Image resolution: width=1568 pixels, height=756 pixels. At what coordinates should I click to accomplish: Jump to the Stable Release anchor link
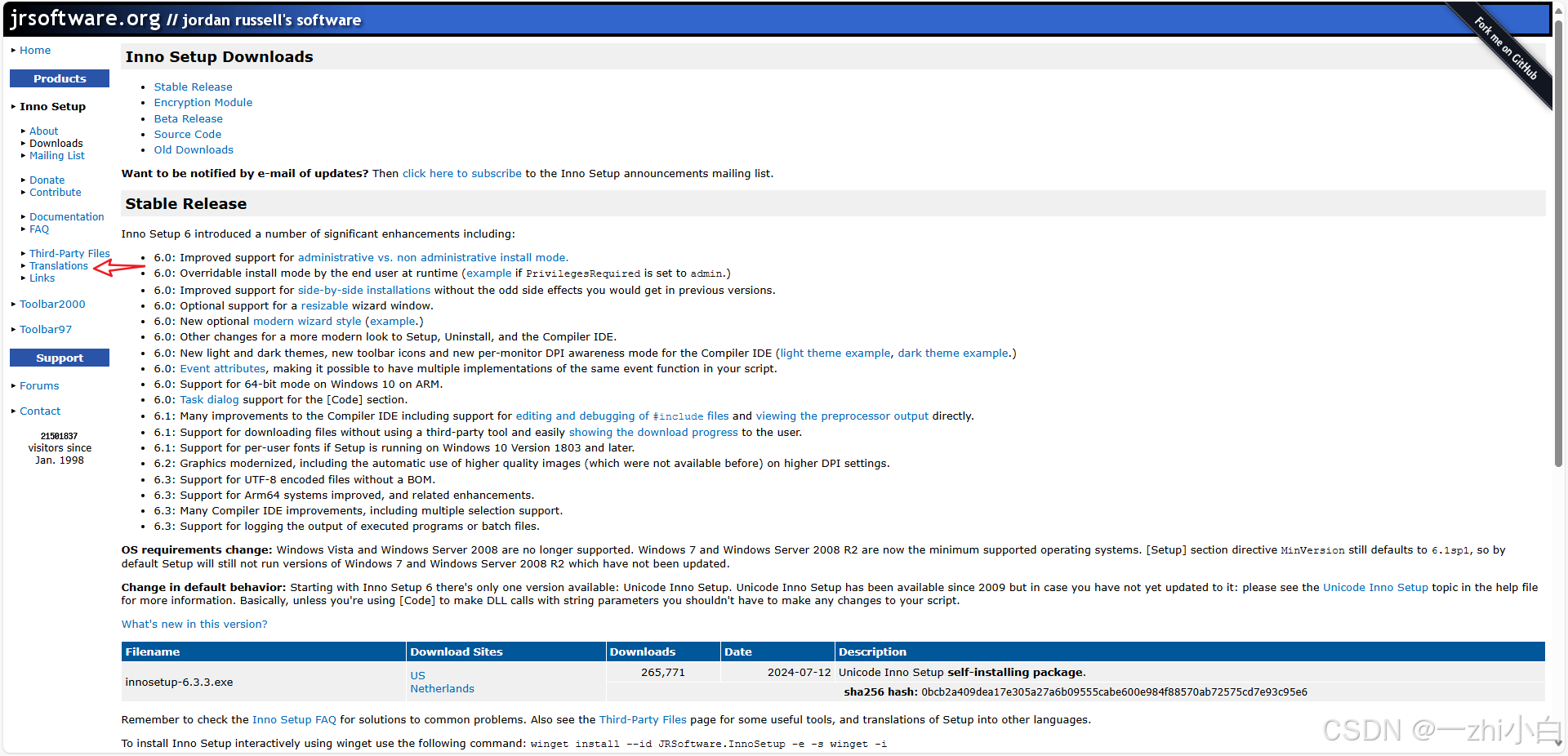tap(194, 87)
